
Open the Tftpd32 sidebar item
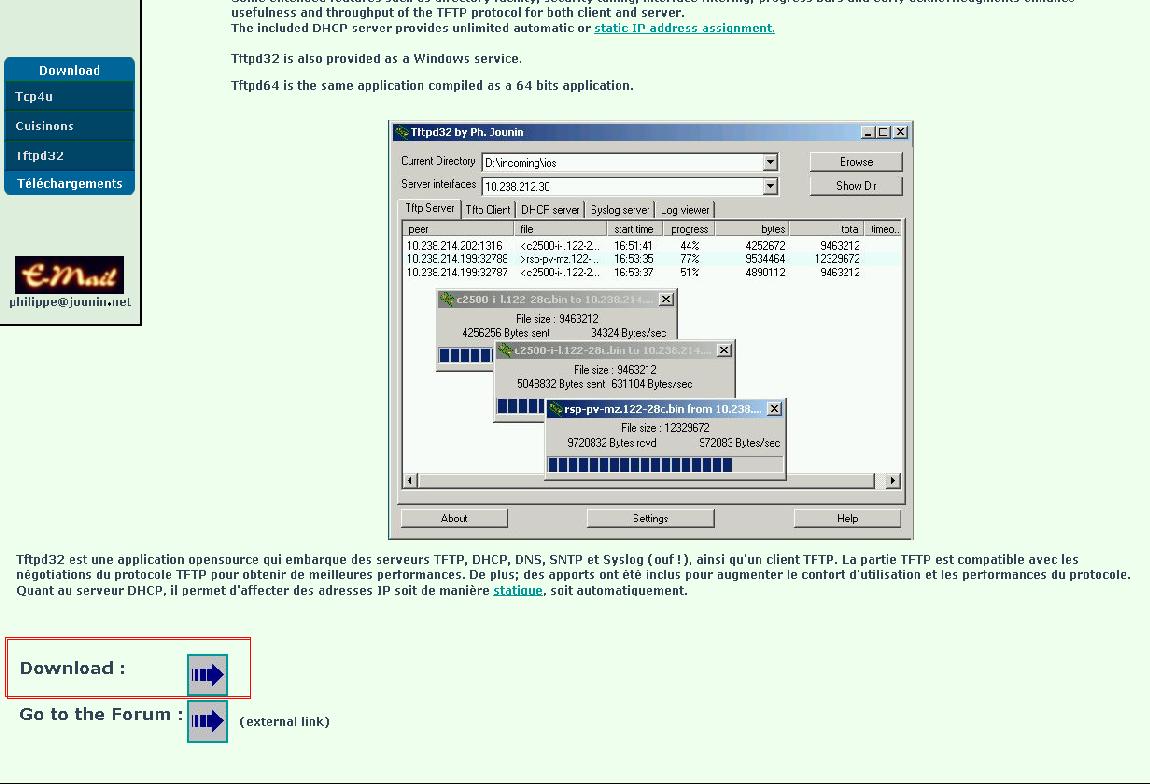point(70,155)
